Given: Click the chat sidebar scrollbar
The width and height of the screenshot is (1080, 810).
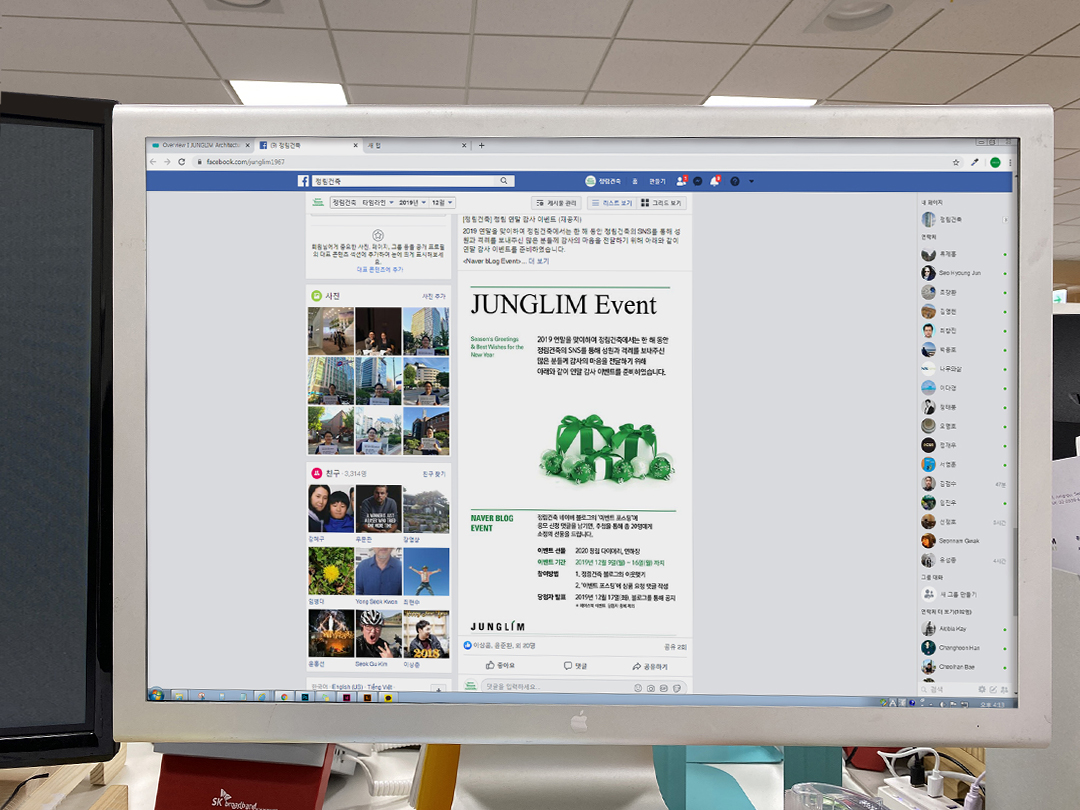Looking at the screenshot, I should click(1015, 572).
